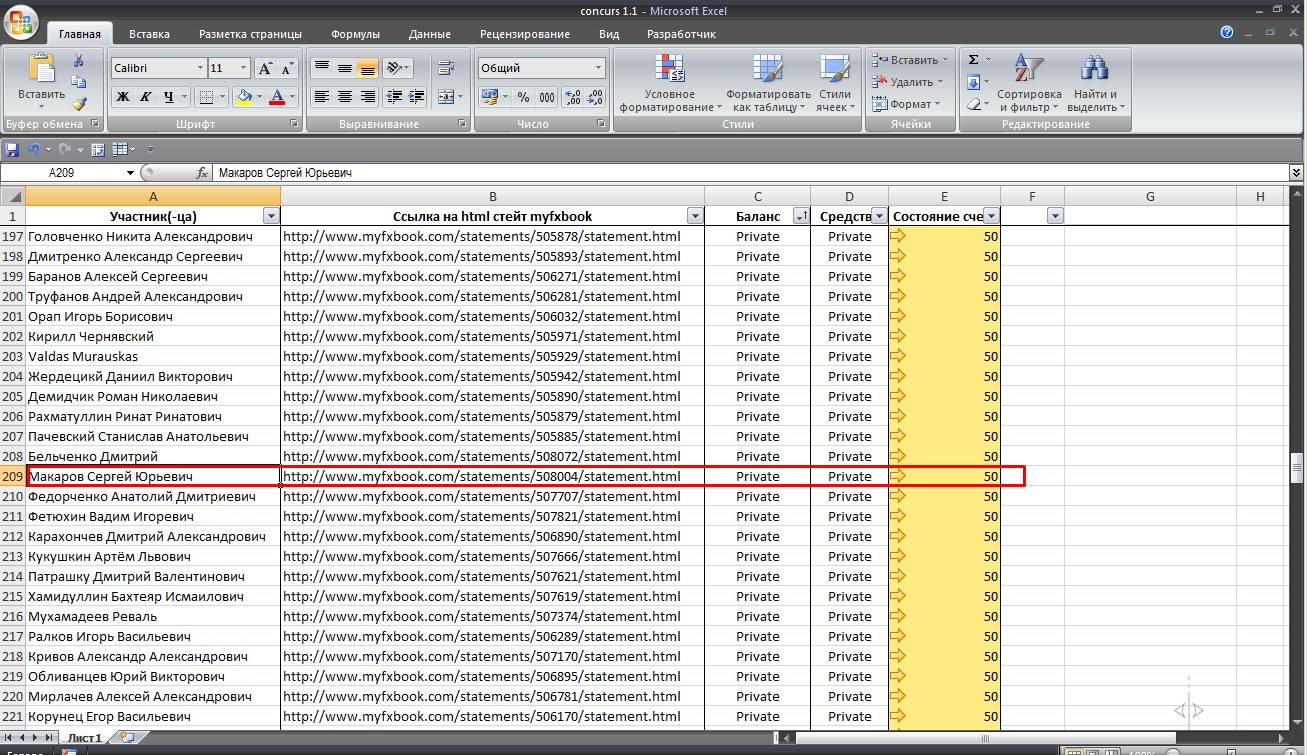Expand the formula bar chevron

[x=1297, y=173]
